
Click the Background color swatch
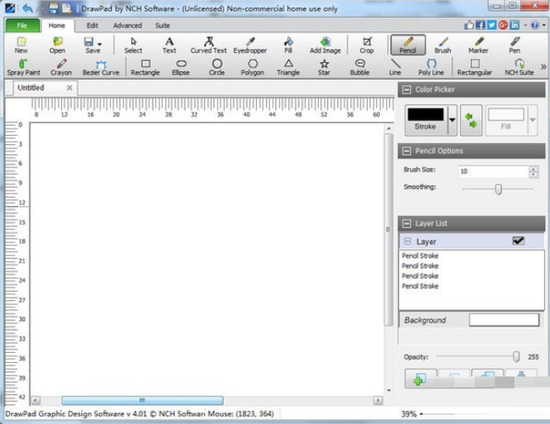(x=504, y=320)
